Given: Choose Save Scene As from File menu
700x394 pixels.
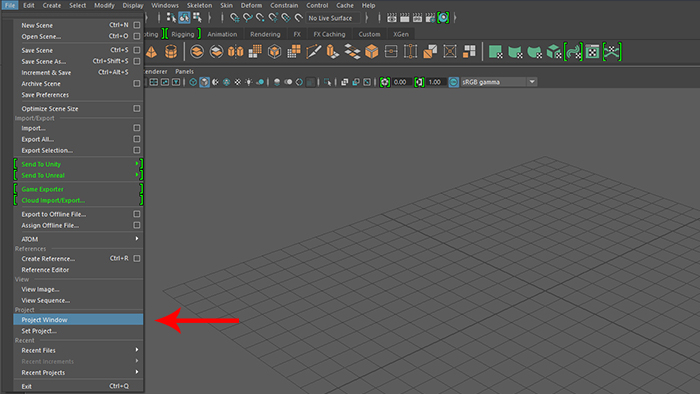Looking at the screenshot, I should (78, 62).
